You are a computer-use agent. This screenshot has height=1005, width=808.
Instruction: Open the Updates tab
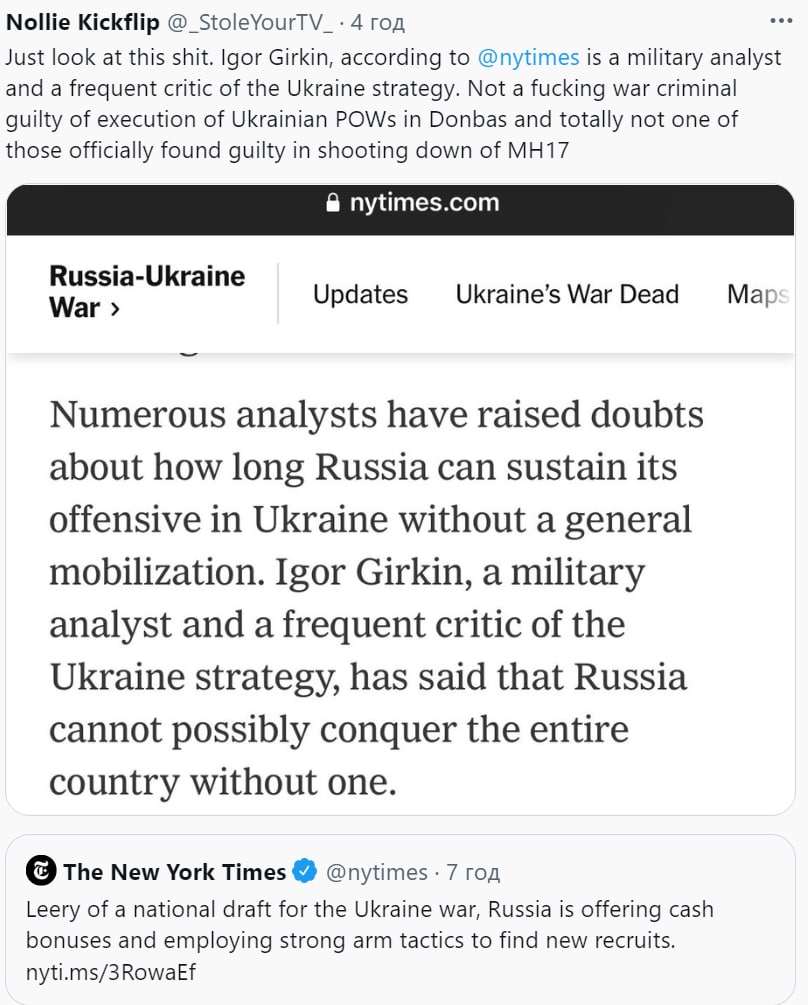[x=360, y=294]
